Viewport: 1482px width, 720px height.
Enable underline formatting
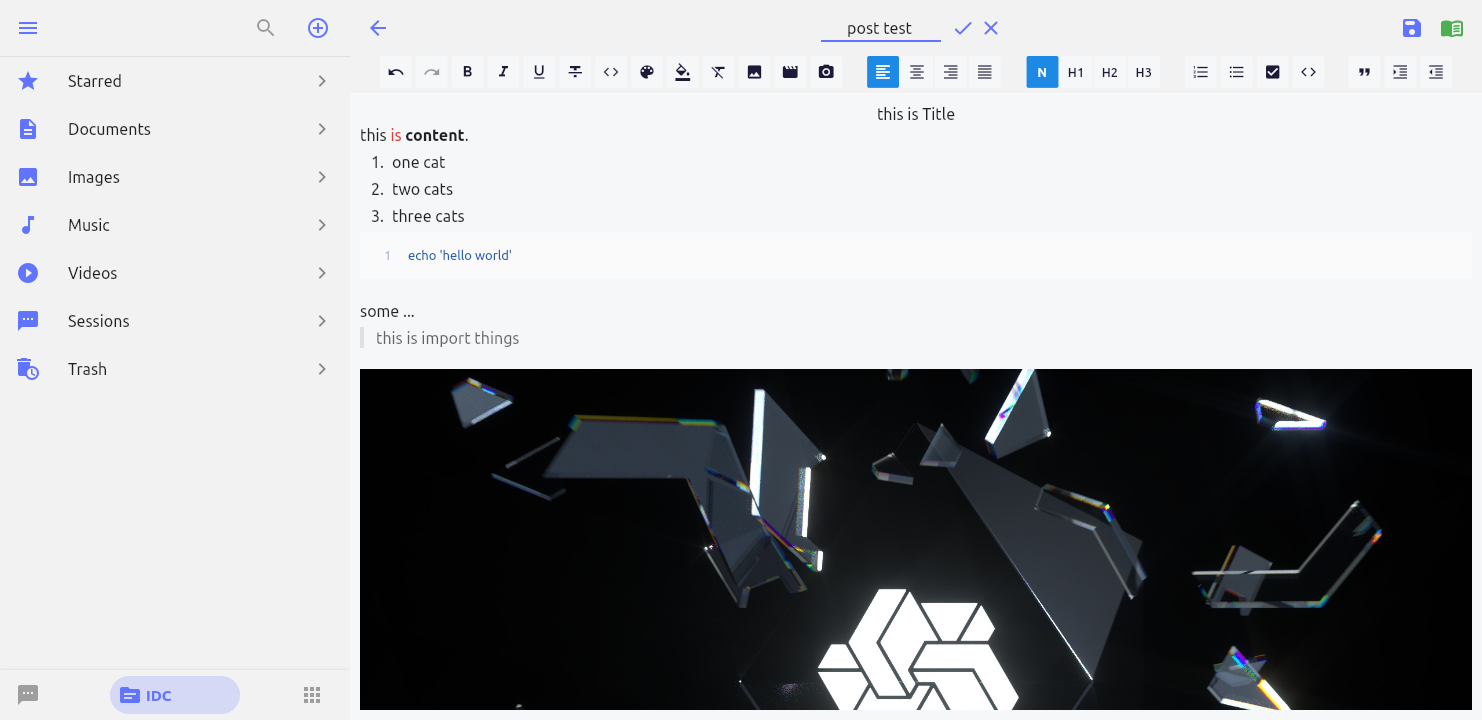[539, 71]
